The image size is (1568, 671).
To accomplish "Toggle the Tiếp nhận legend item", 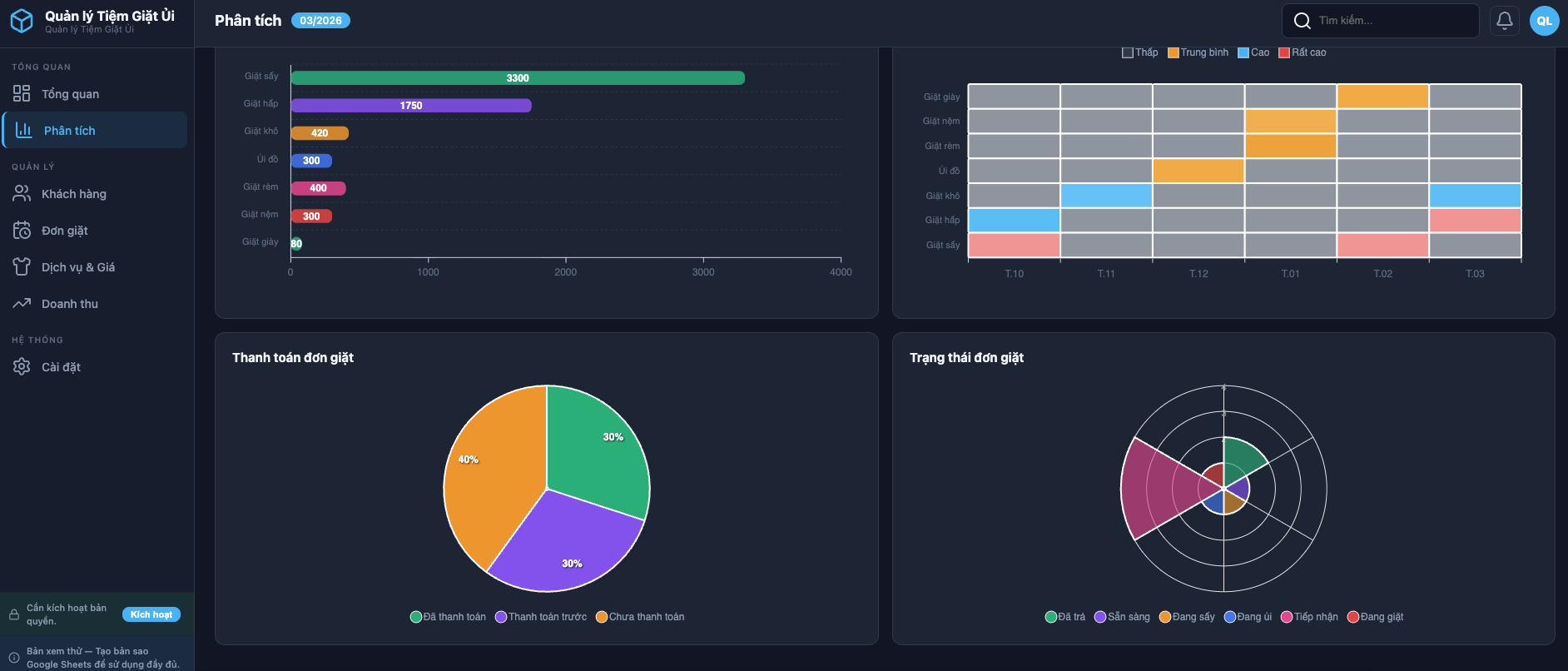I will pyautogui.click(x=1309, y=617).
